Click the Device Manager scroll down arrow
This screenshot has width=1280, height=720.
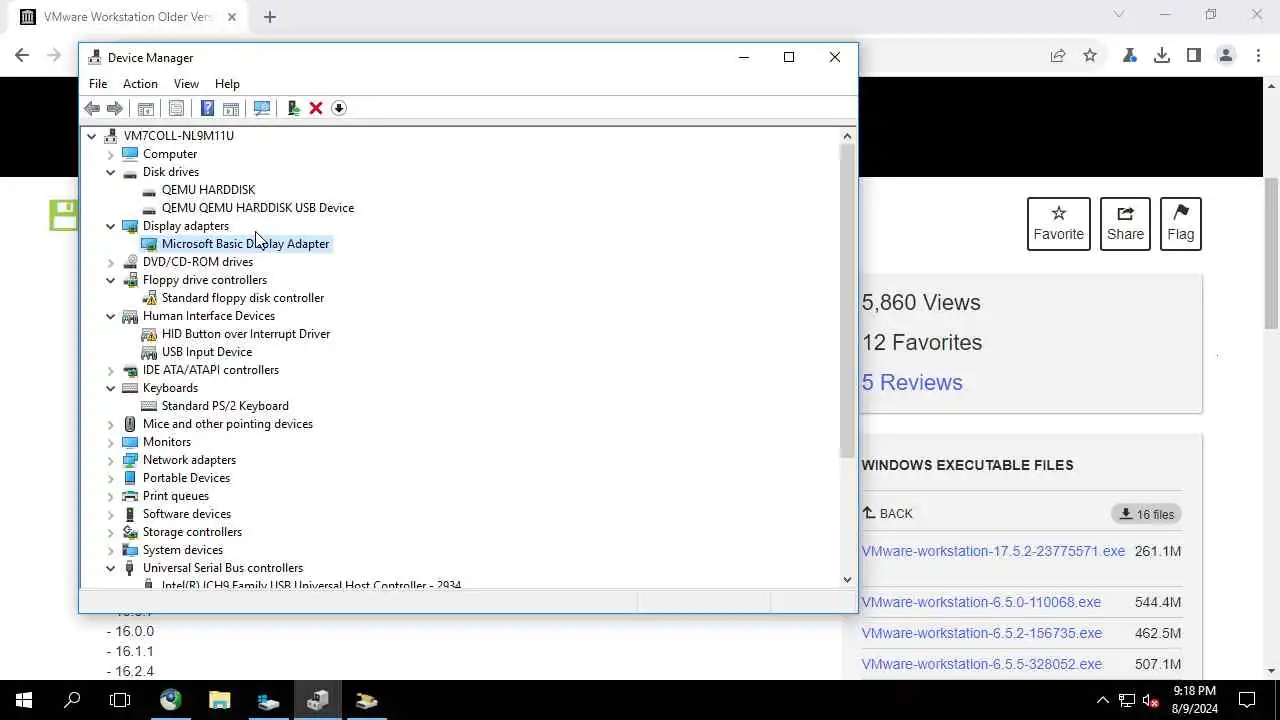(847, 579)
